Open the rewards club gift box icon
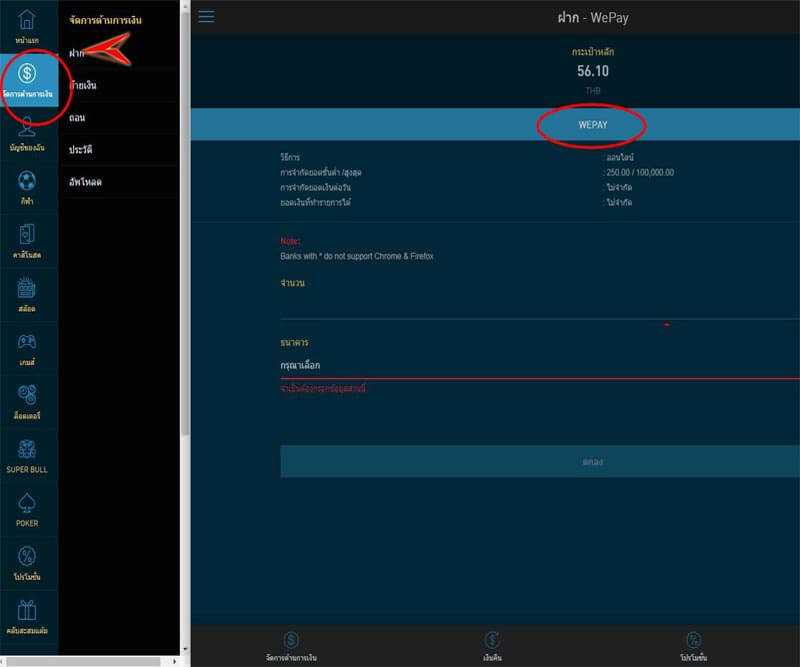The width and height of the screenshot is (800, 667). pyautogui.click(x=27, y=610)
